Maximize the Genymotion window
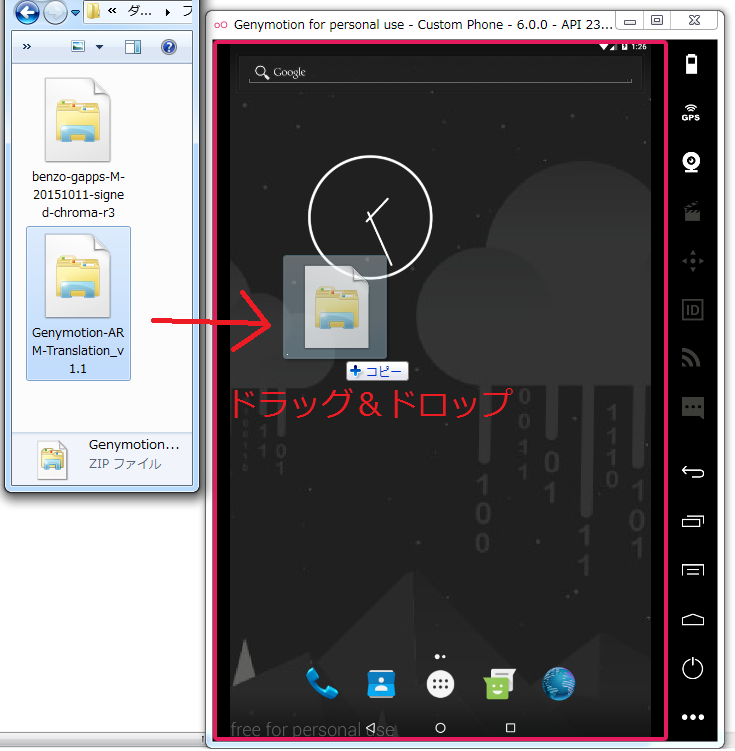Screen dimensions: 735x751 click(657, 21)
